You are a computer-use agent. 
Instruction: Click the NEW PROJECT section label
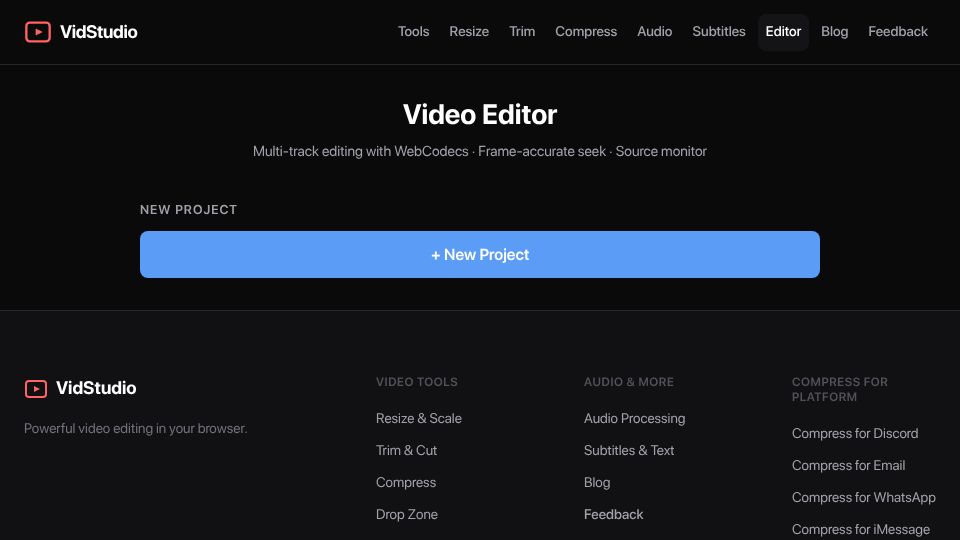[188, 209]
